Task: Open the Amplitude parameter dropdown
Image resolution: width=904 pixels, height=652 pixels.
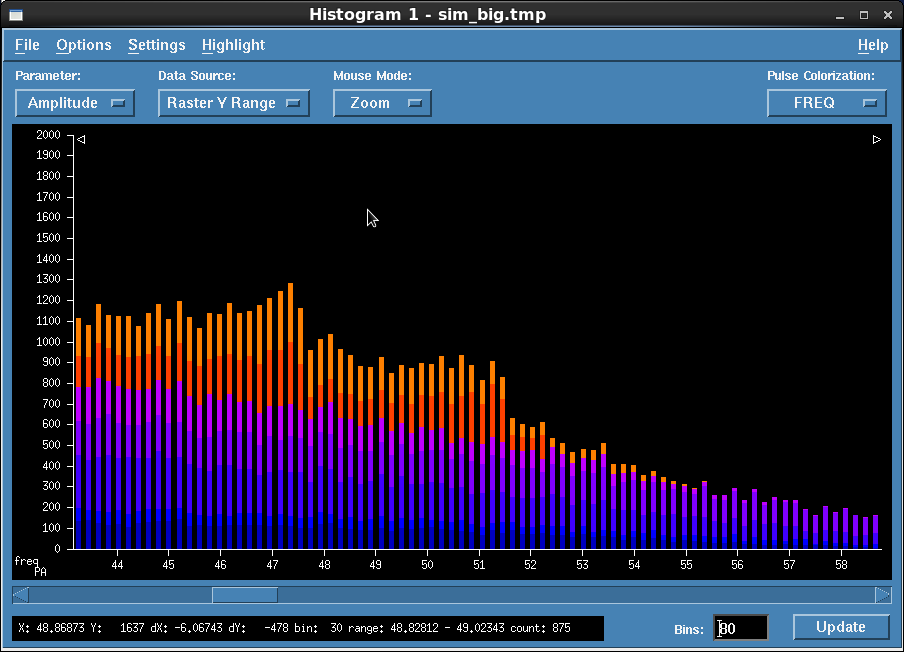Action: [75, 103]
